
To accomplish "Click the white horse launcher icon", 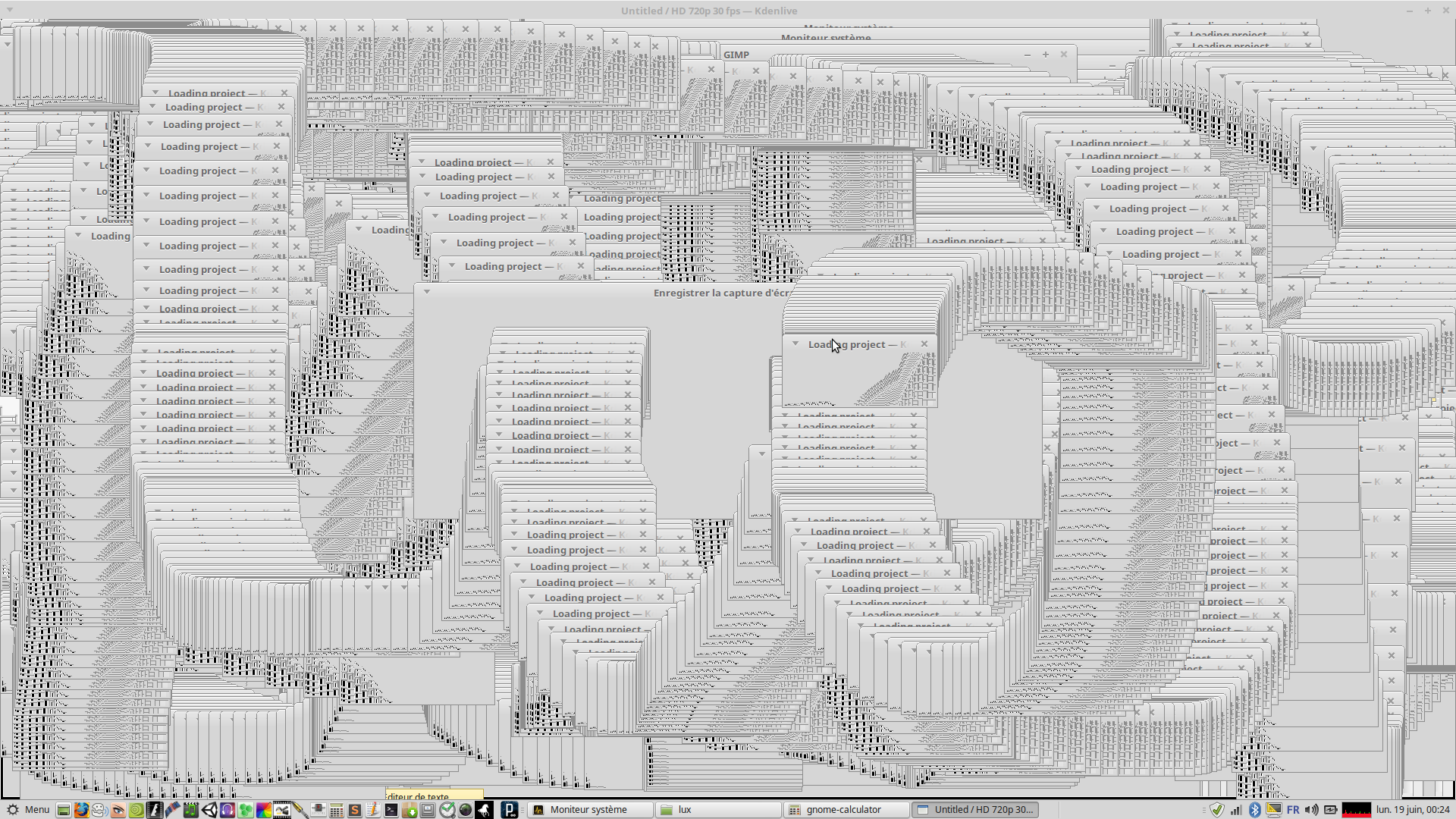I will pos(484,810).
